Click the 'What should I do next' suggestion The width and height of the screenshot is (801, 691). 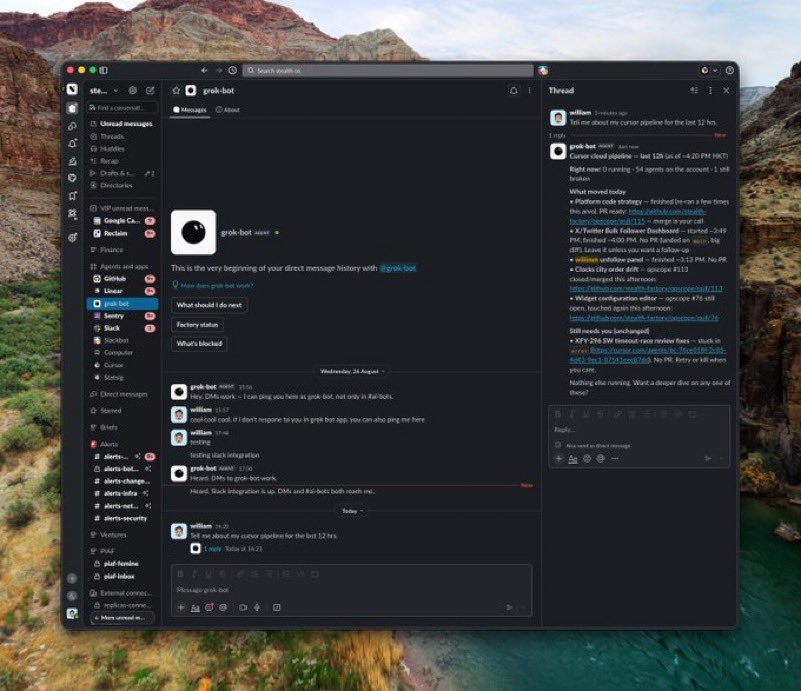(209, 305)
